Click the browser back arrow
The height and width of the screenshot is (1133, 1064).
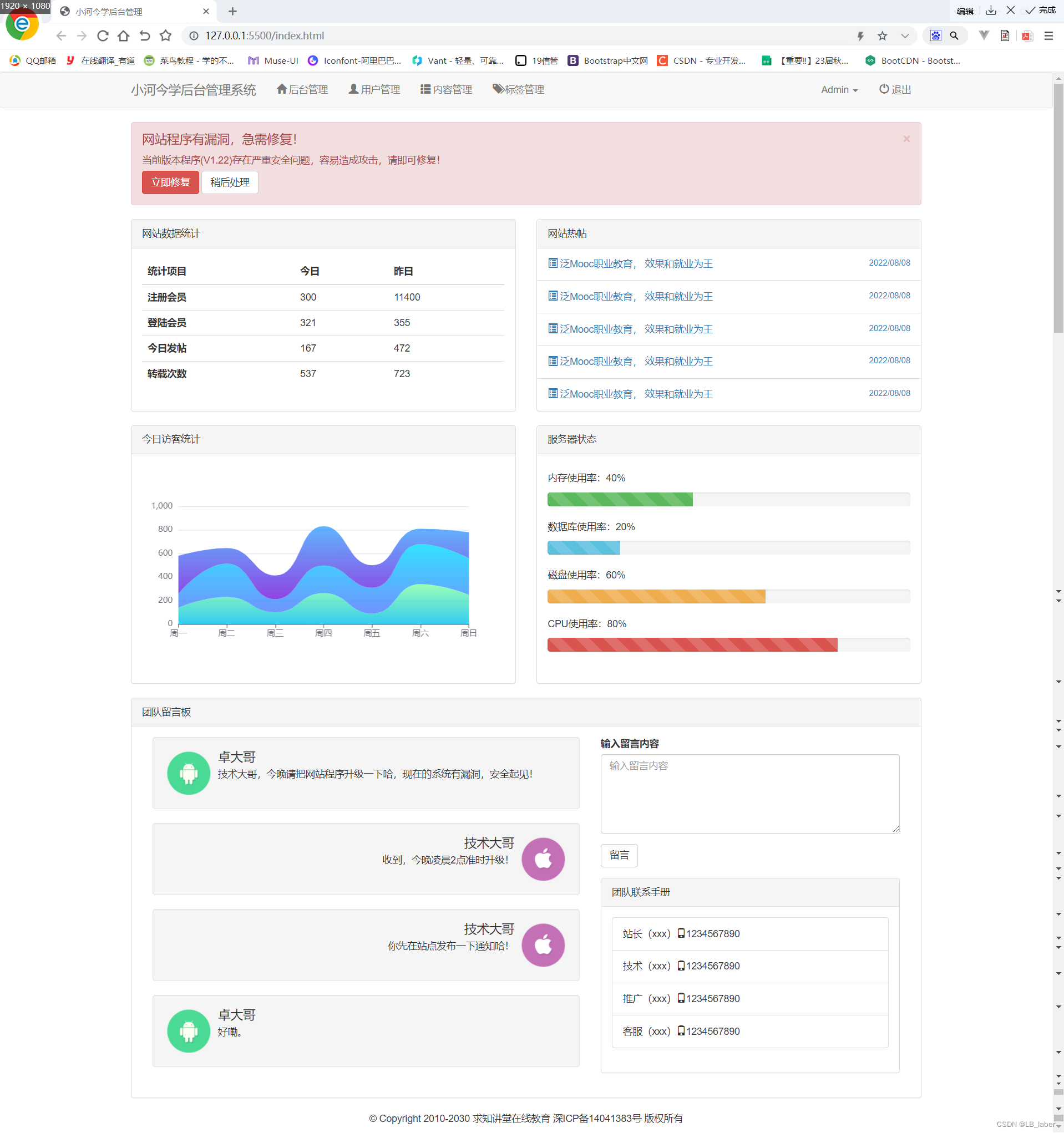pos(61,36)
